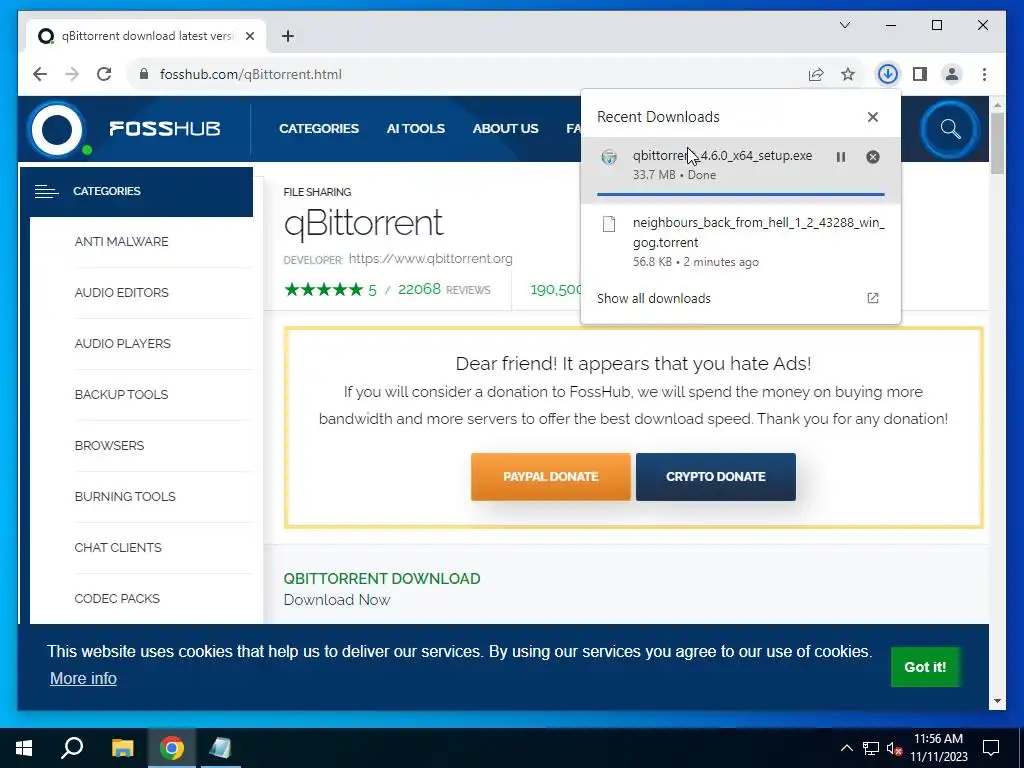The width and height of the screenshot is (1024, 768).
Task: Select the AUDIO EDITORS category
Action: pos(121,293)
